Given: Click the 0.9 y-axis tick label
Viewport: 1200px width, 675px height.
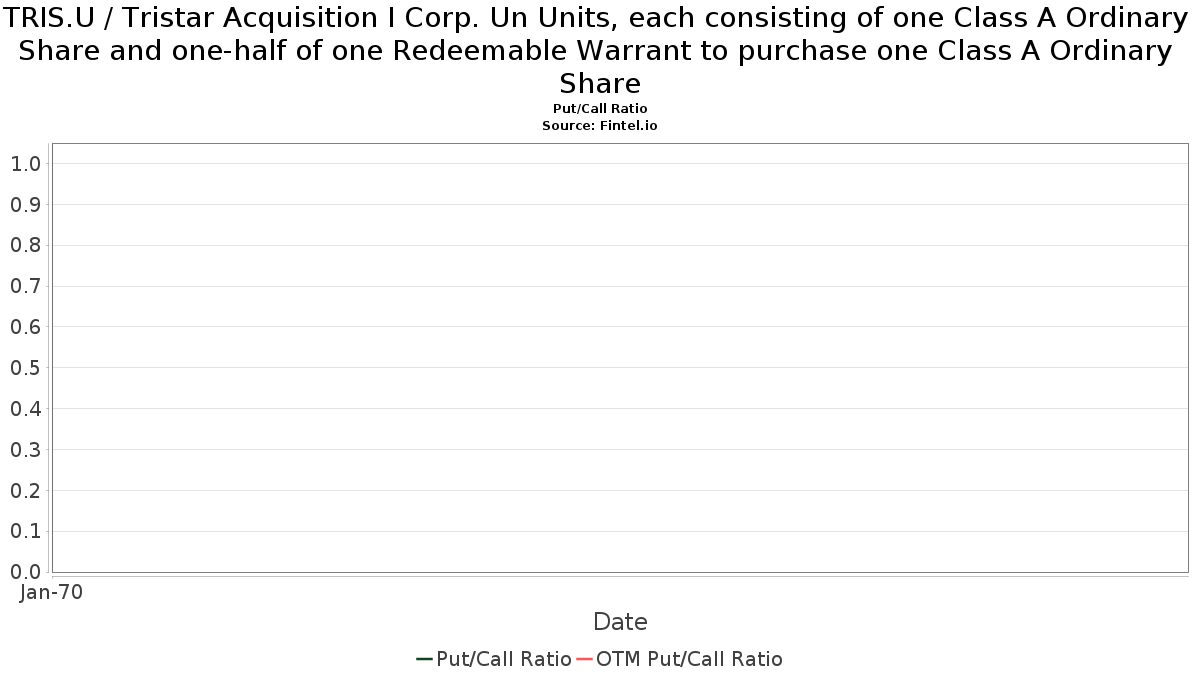Looking at the screenshot, I should point(25,205).
